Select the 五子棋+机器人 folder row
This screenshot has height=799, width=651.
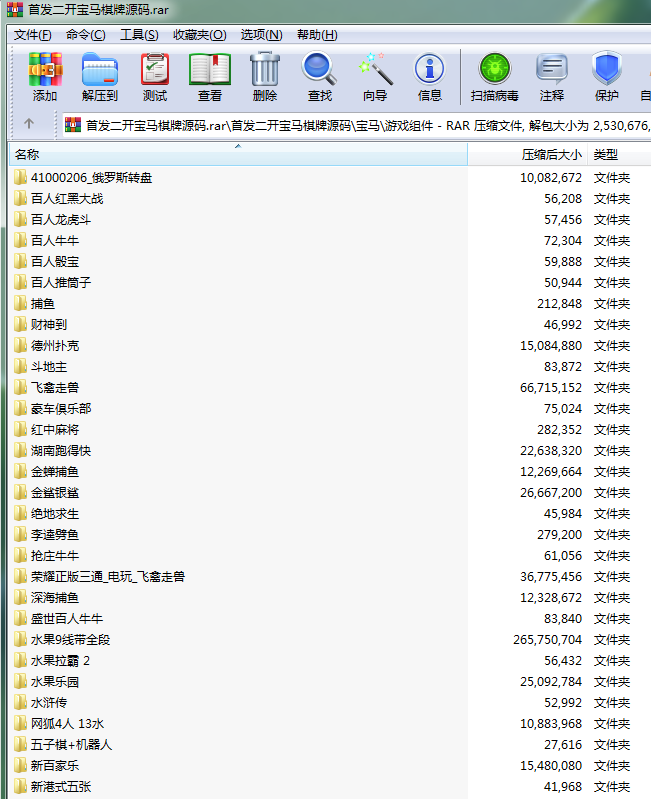click(330, 745)
